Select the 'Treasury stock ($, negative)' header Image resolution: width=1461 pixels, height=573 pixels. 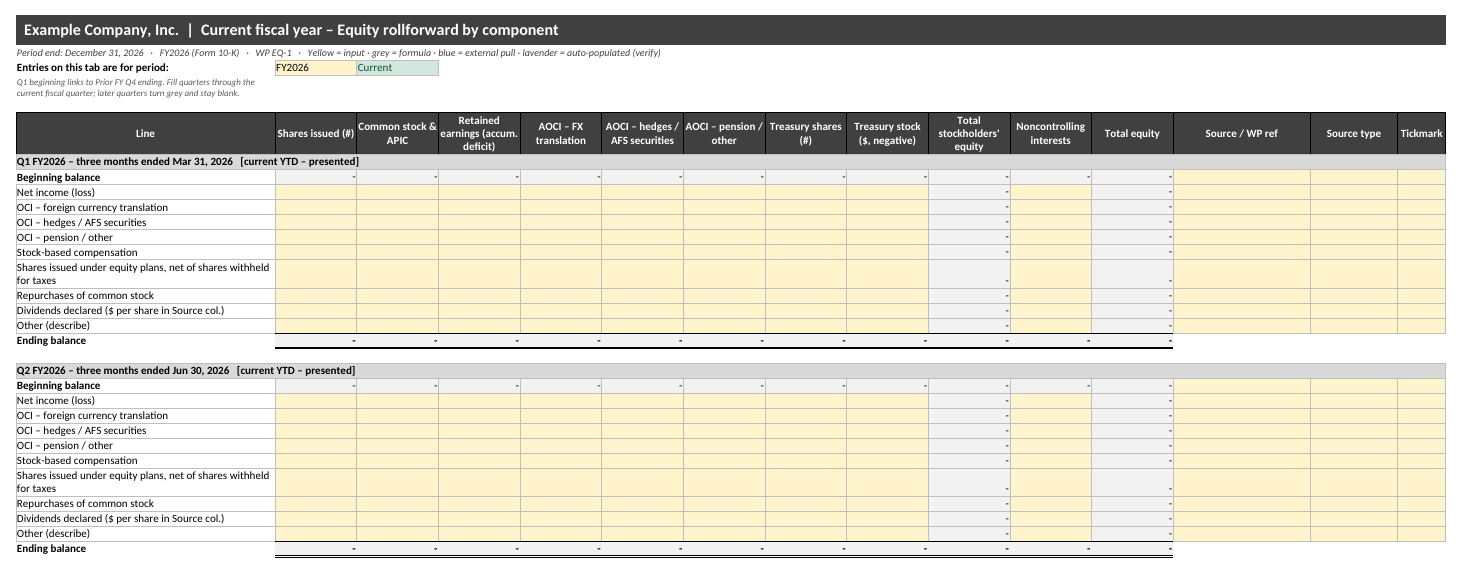[x=888, y=134]
